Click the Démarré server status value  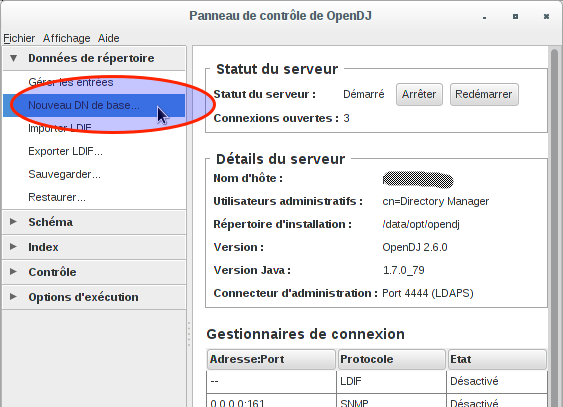(363, 94)
